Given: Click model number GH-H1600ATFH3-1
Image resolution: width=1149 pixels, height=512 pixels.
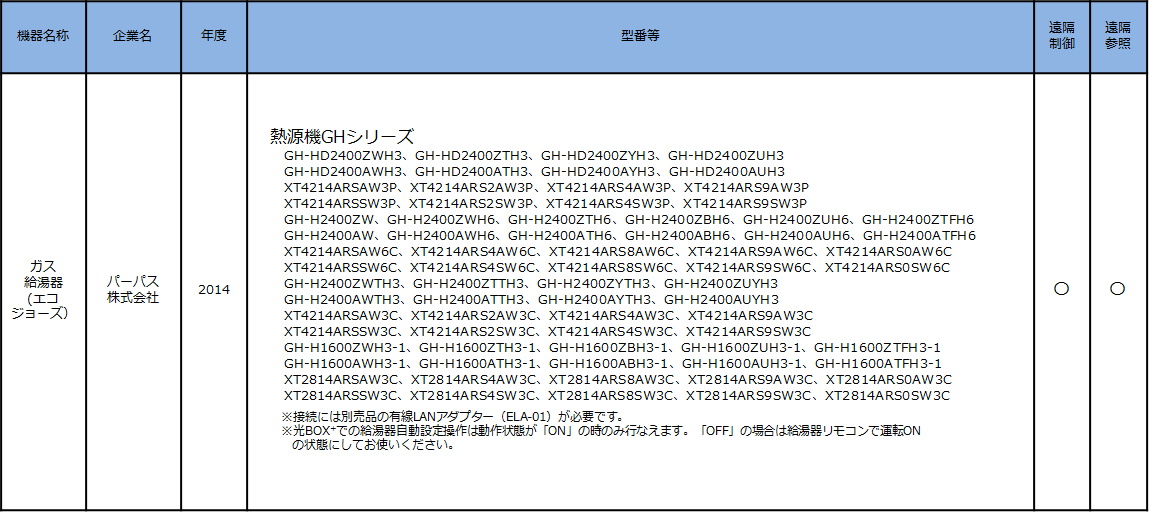Looking at the screenshot, I should tap(878, 363).
